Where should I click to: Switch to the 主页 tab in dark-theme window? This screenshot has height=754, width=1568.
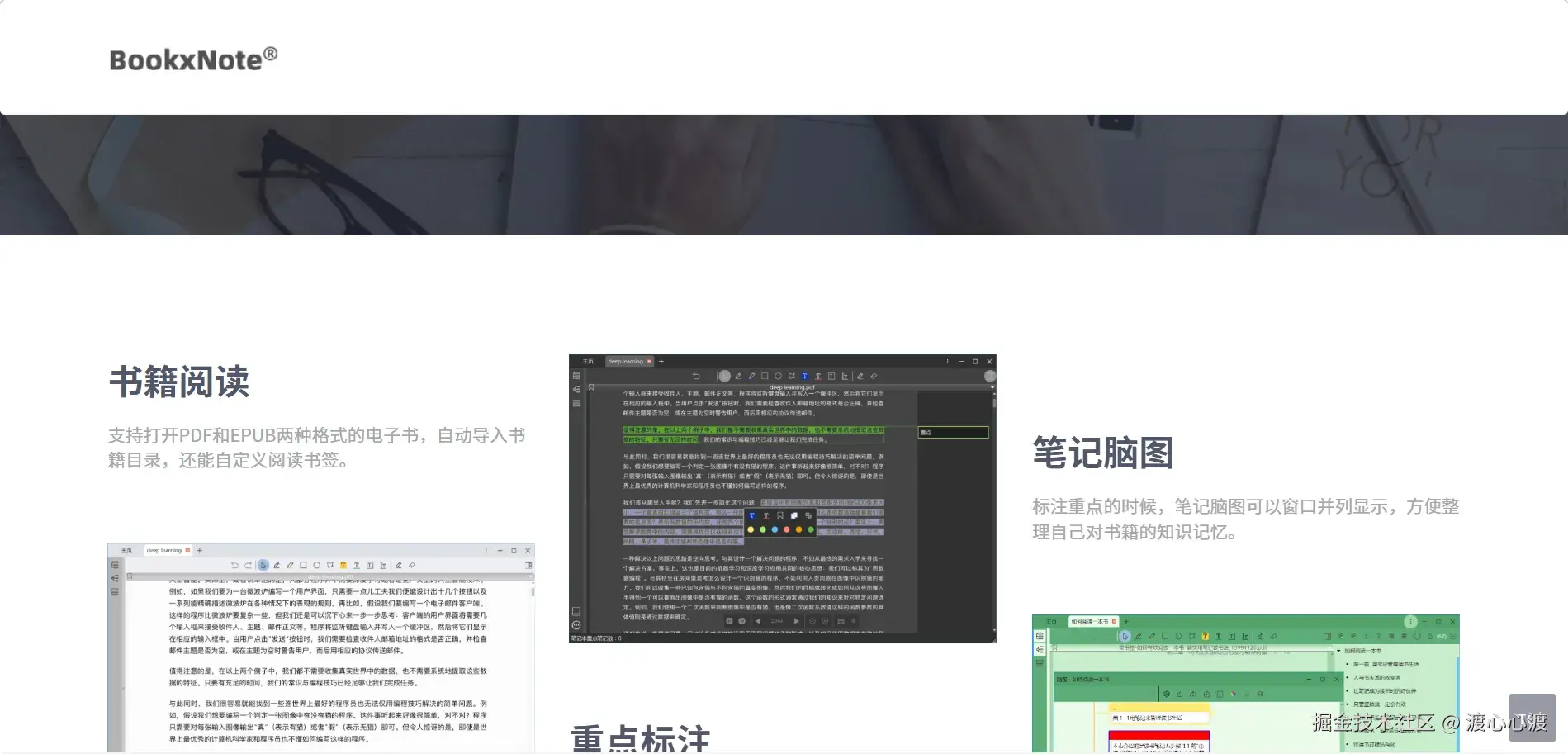588,362
